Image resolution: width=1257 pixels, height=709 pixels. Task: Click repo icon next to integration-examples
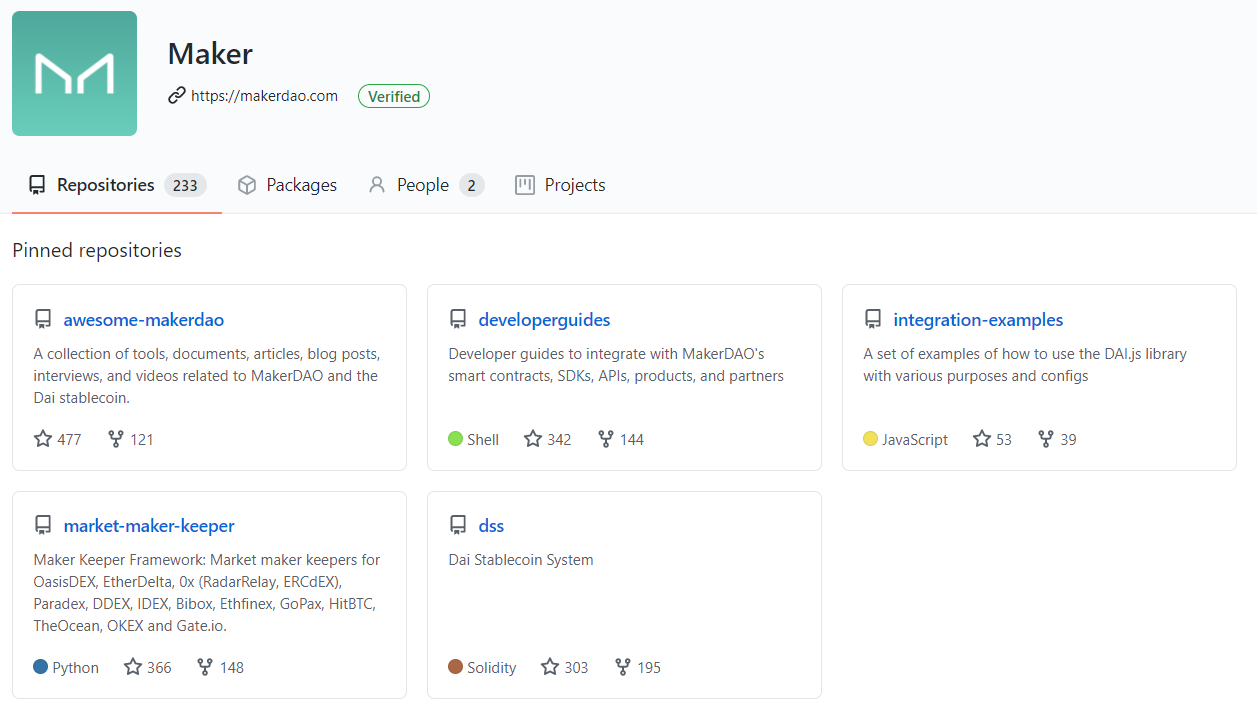tap(873, 320)
